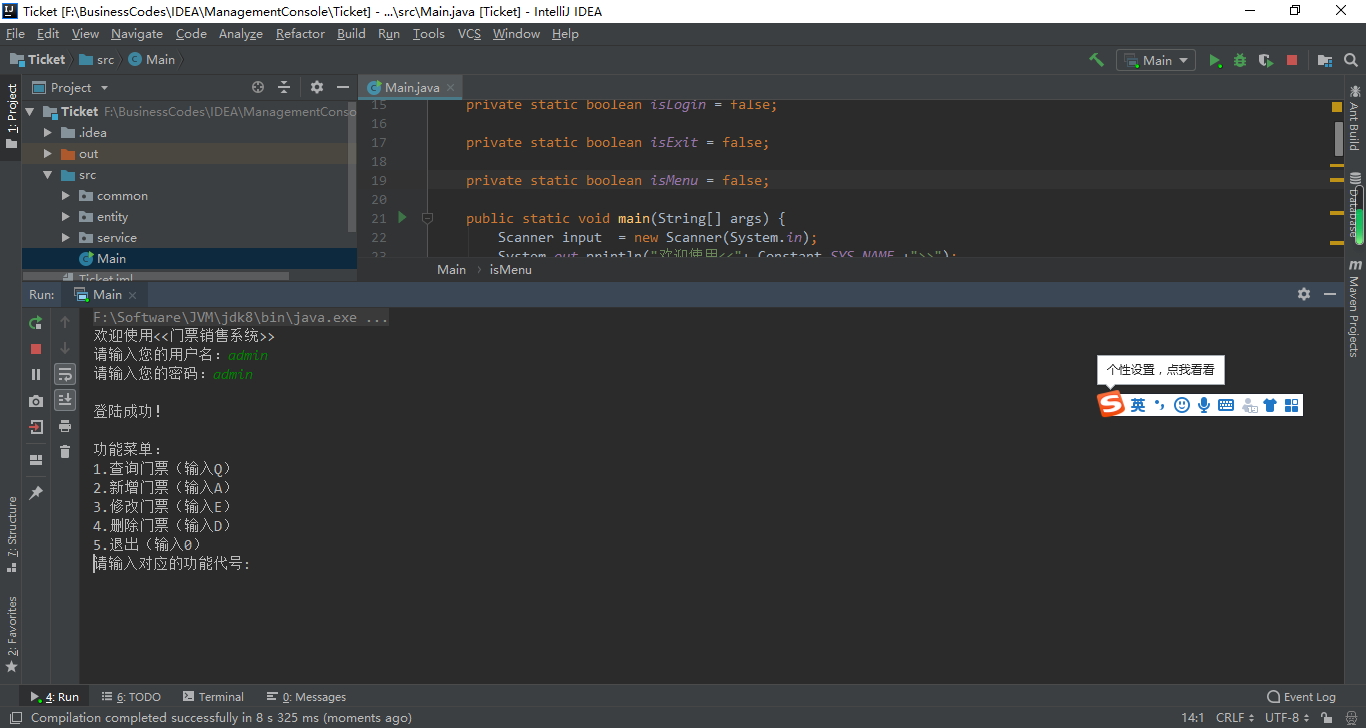
Task: Open Project panel settings gear
Action: point(317,87)
